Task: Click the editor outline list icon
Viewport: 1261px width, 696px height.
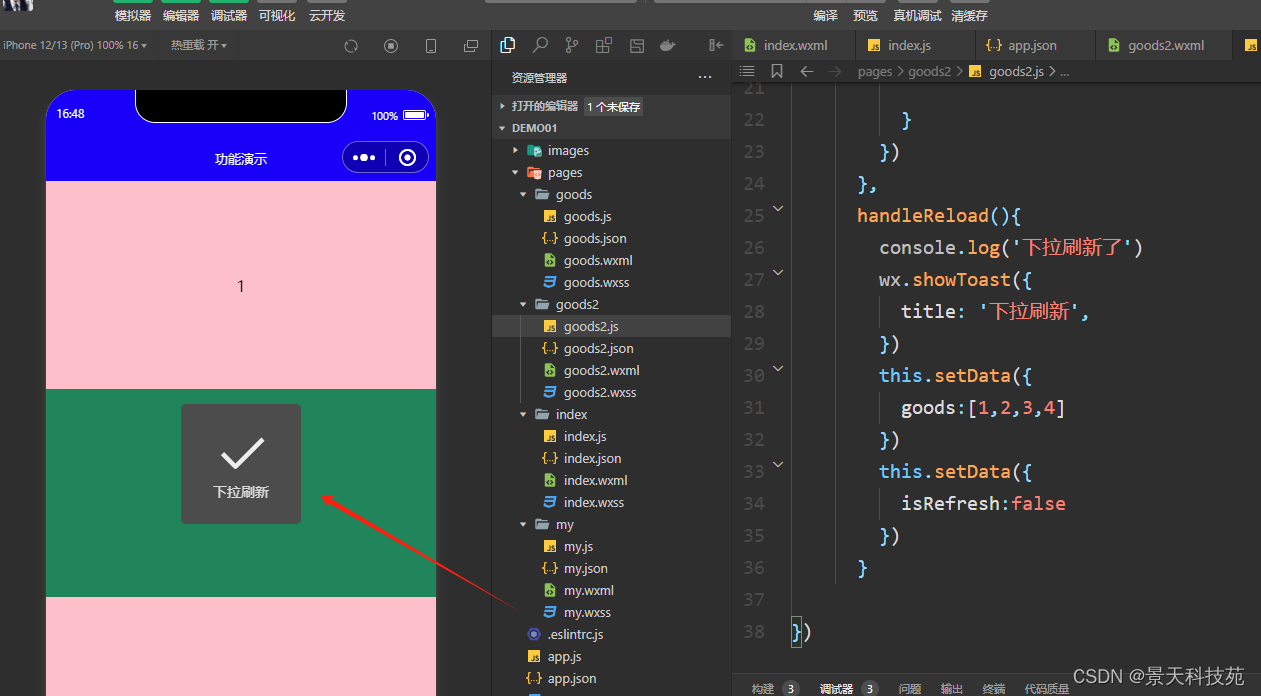Action: click(x=746, y=71)
